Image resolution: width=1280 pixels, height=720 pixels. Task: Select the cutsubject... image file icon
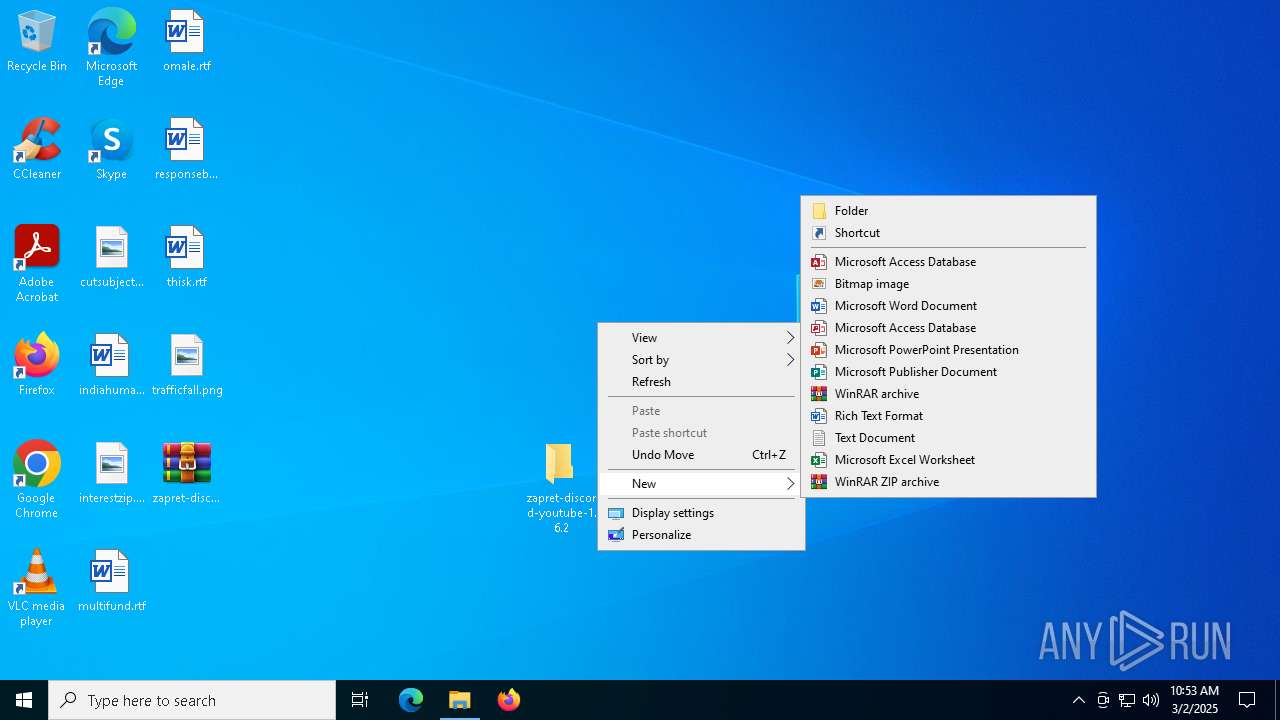point(111,258)
